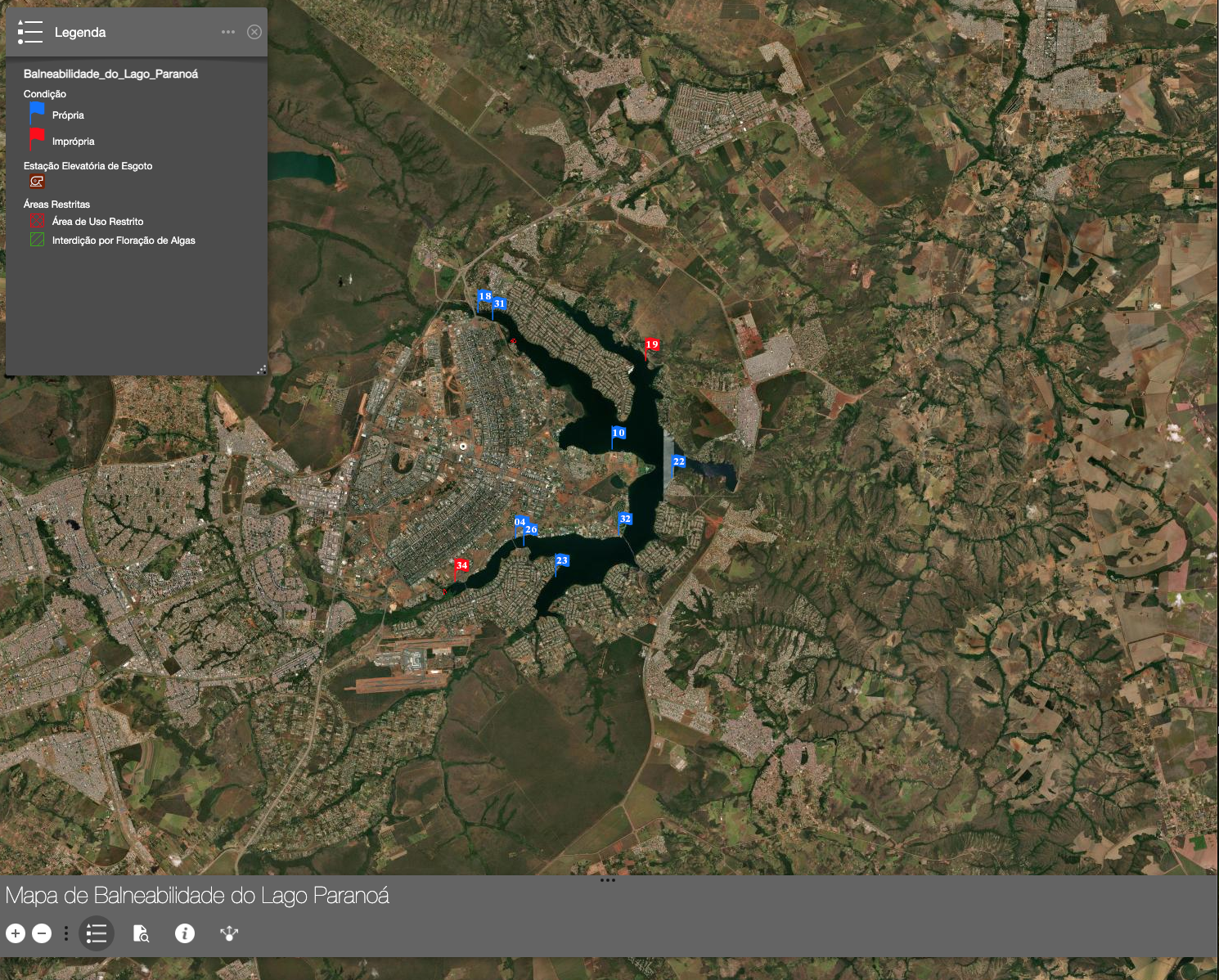Expand the bottom bar via ellipsis handle
The height and width of the screenshot is (980, 1219).
(x=608, y=880)
